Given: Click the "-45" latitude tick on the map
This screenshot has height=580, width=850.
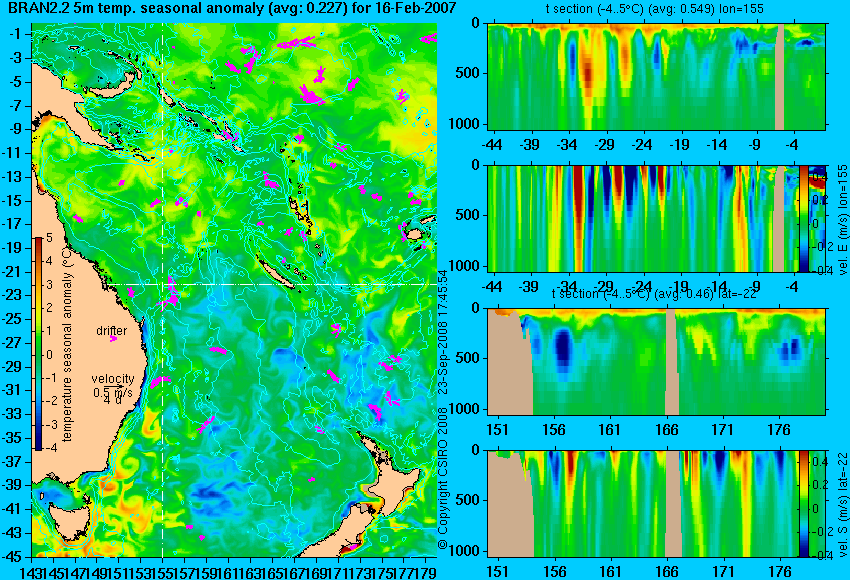Looking at the screenshot, I should [x=15, y=557].
